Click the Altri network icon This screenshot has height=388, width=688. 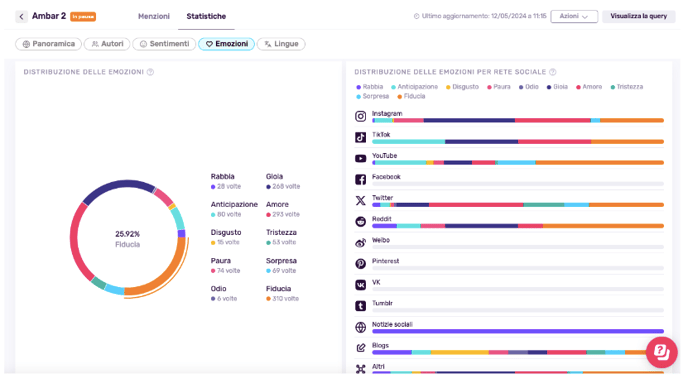360,369
